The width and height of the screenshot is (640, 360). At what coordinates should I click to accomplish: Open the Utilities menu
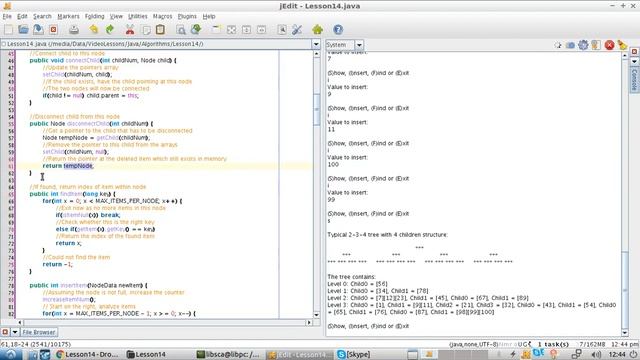[138, 16]
